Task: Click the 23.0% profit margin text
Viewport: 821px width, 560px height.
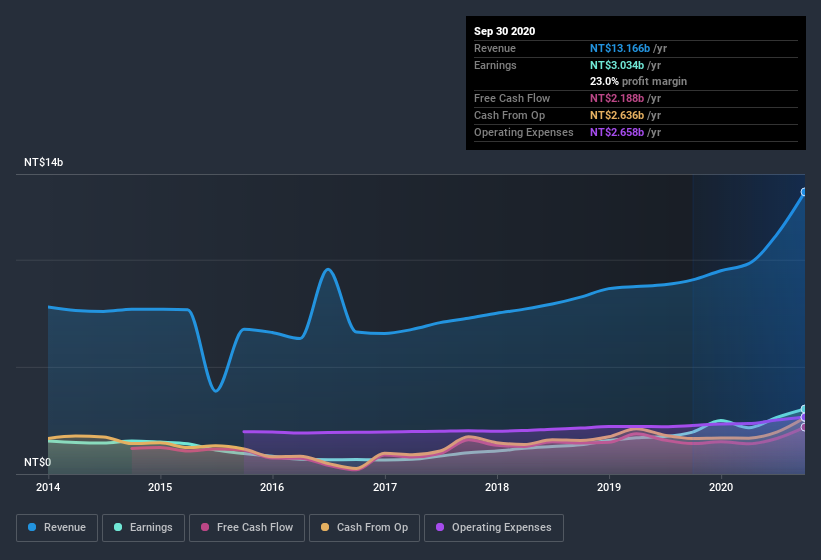Action: [x=638, y=81]
